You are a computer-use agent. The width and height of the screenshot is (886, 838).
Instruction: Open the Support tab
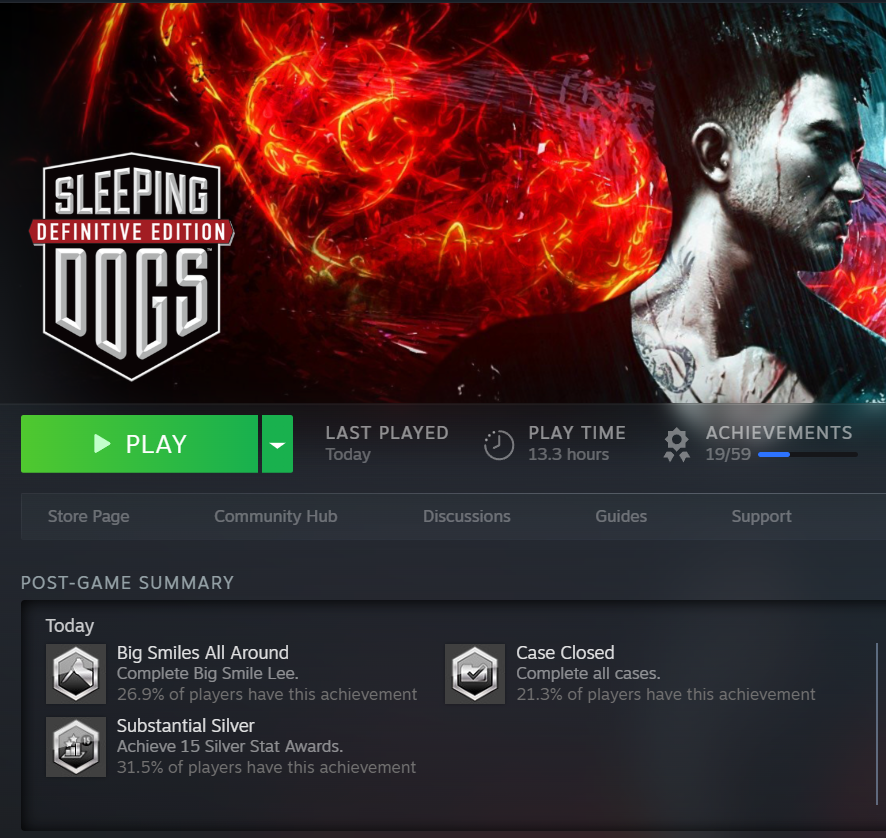761,516
